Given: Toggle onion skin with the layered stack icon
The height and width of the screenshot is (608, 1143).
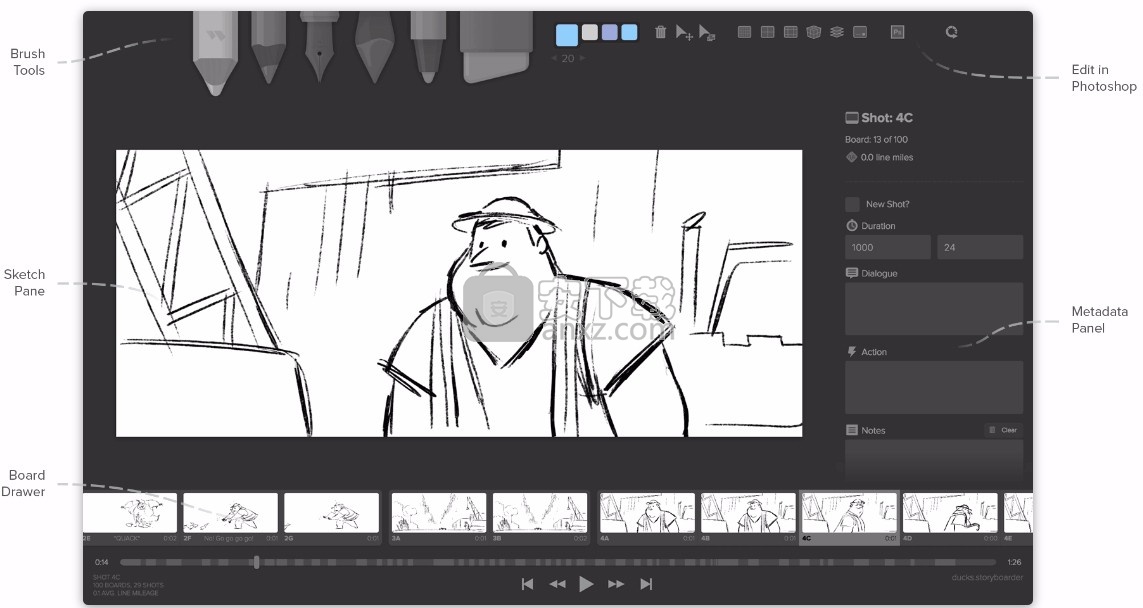Looking at the screenshot, I should [x=838, y=31].
